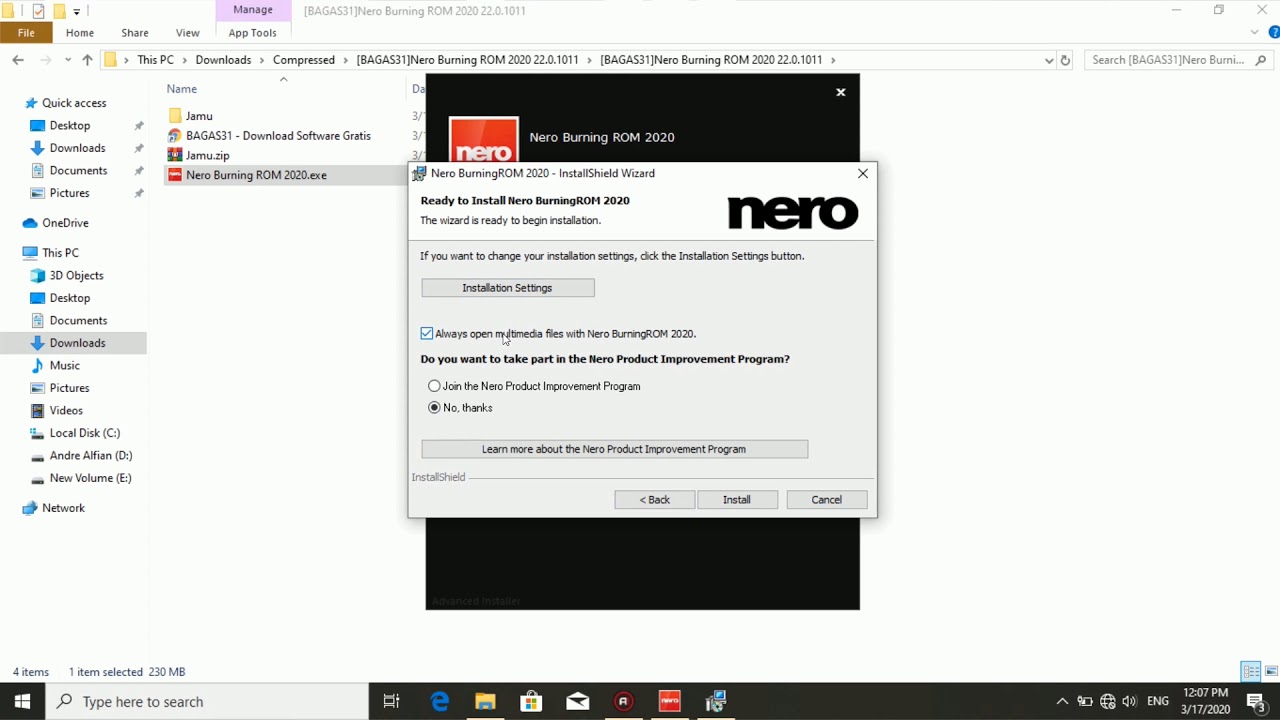Go up one folder level

point(87,60)
